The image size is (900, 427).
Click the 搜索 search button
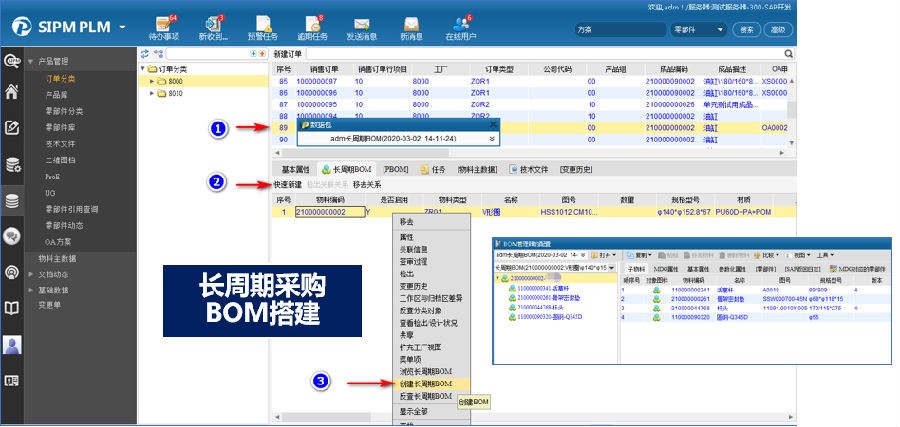click(746, 29)
